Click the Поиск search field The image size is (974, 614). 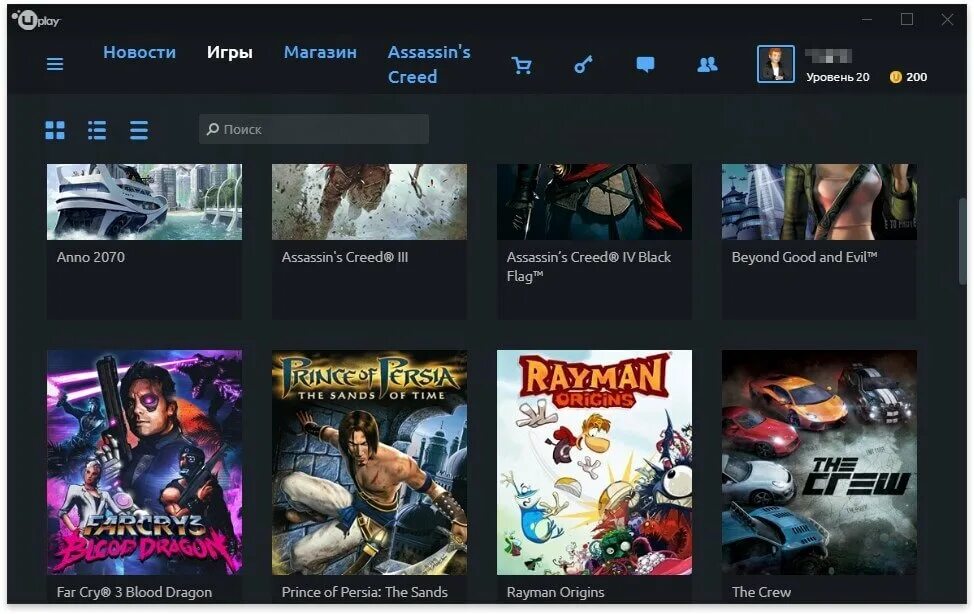coord(314,129)
